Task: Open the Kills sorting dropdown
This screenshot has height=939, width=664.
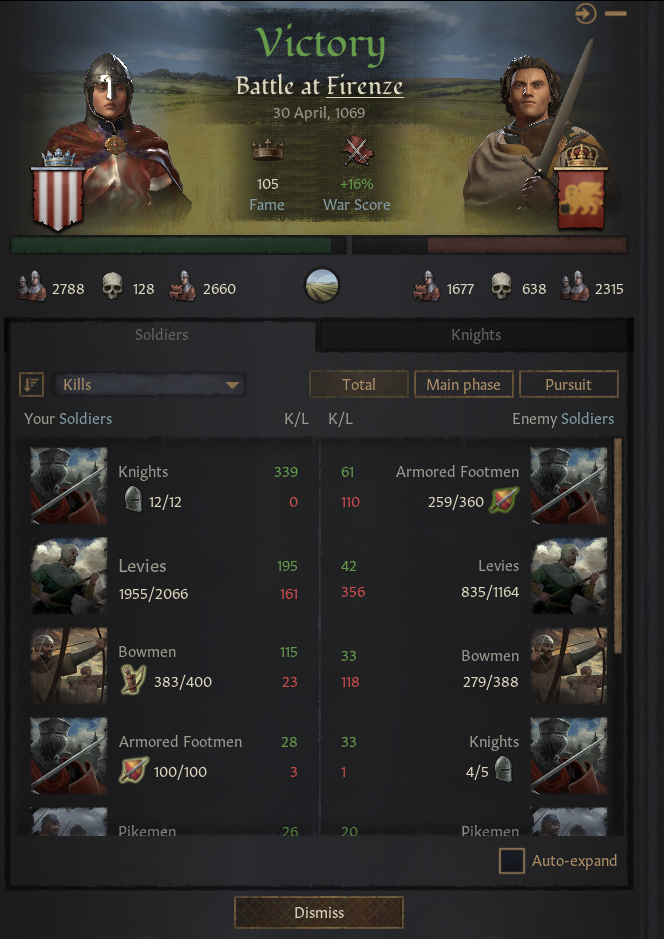Action: point(150,384)
